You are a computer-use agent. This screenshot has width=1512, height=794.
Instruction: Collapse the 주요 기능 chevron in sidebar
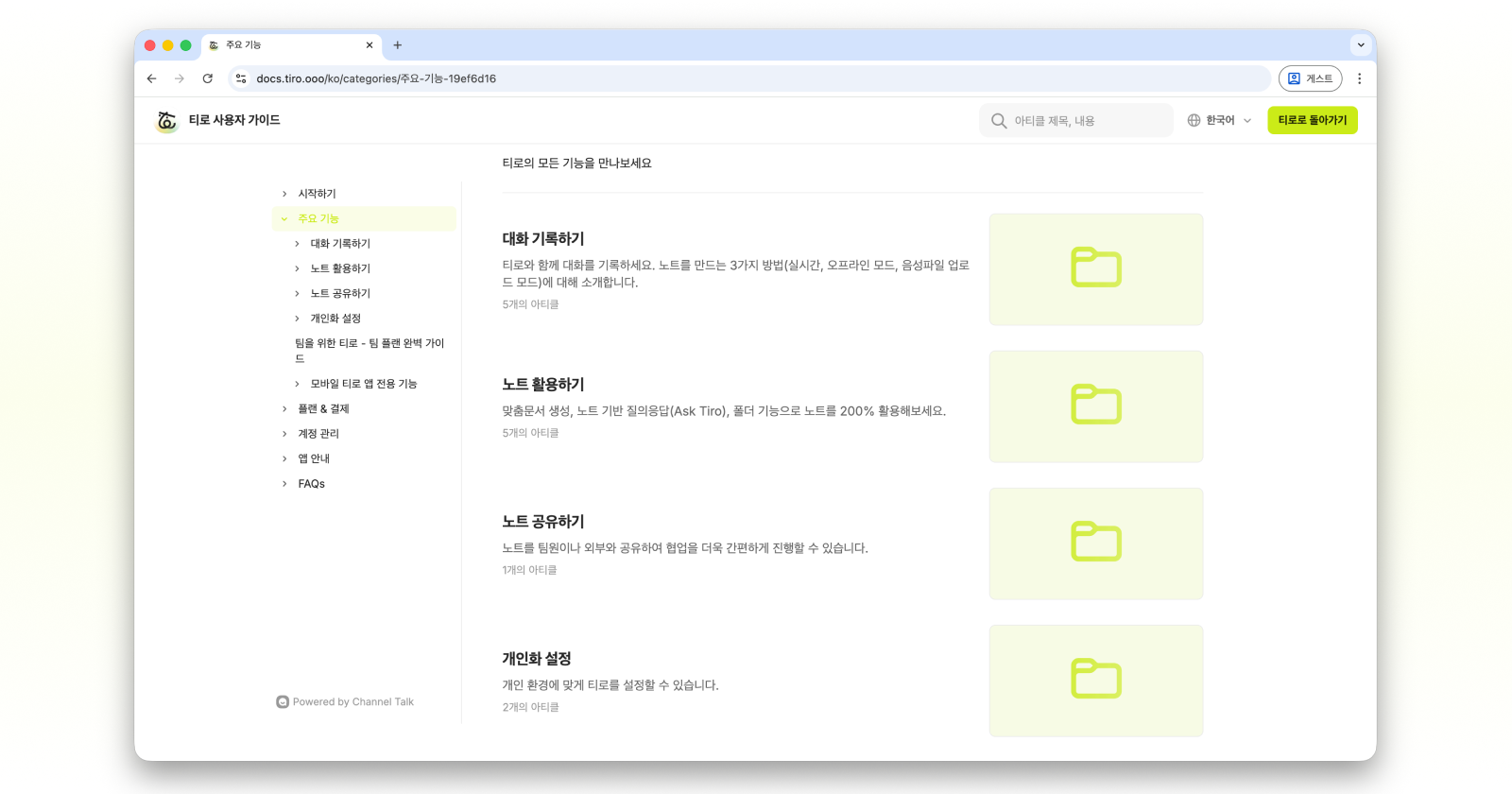284,218
